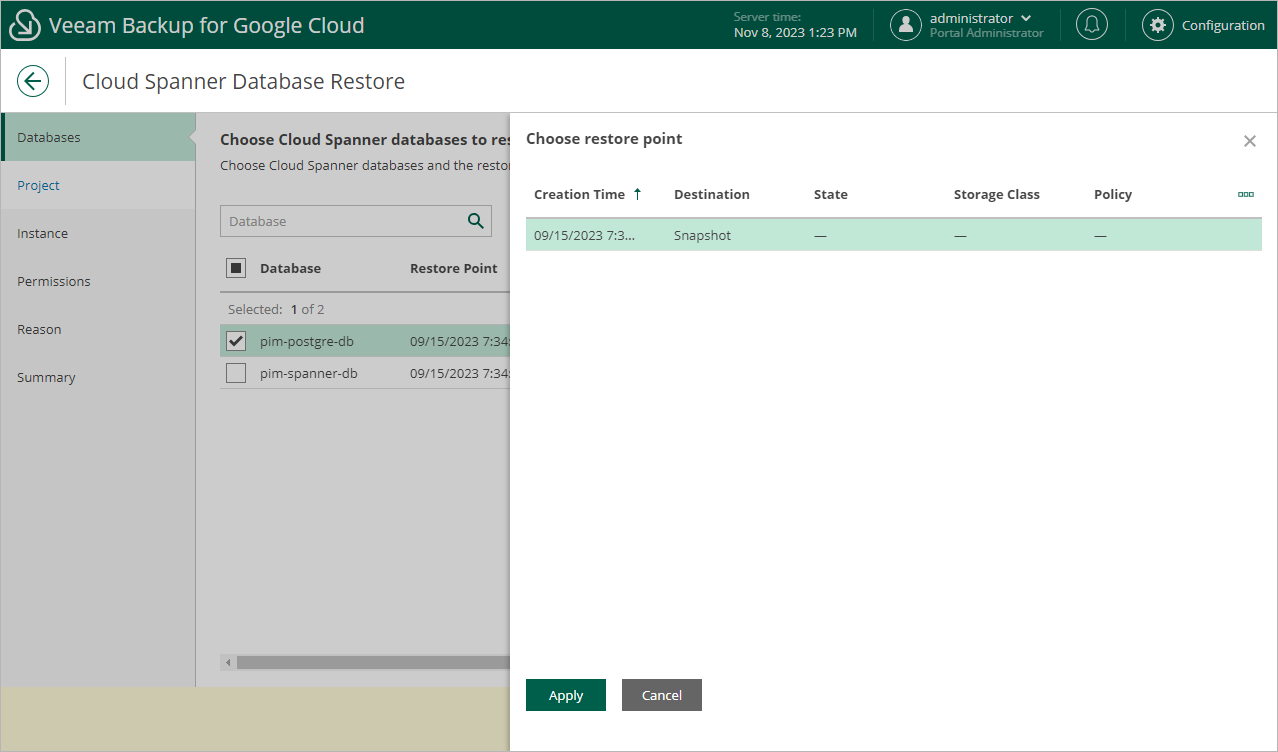Check the pim-spanner-db checkbox
This screenshot has width=1278, height=752.
[x=236, y=373]
